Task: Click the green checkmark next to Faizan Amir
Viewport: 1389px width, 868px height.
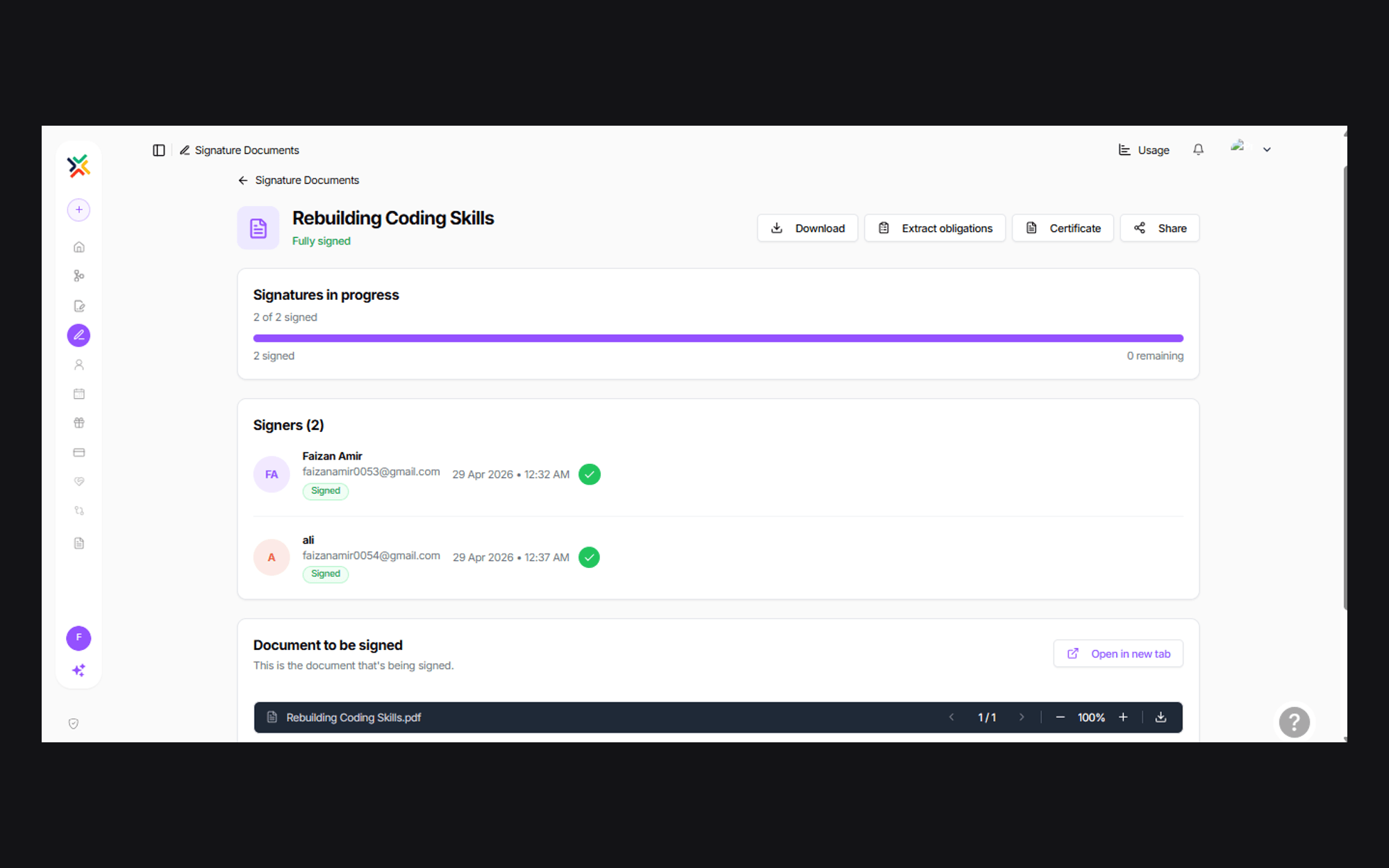Action: [590, 474]
